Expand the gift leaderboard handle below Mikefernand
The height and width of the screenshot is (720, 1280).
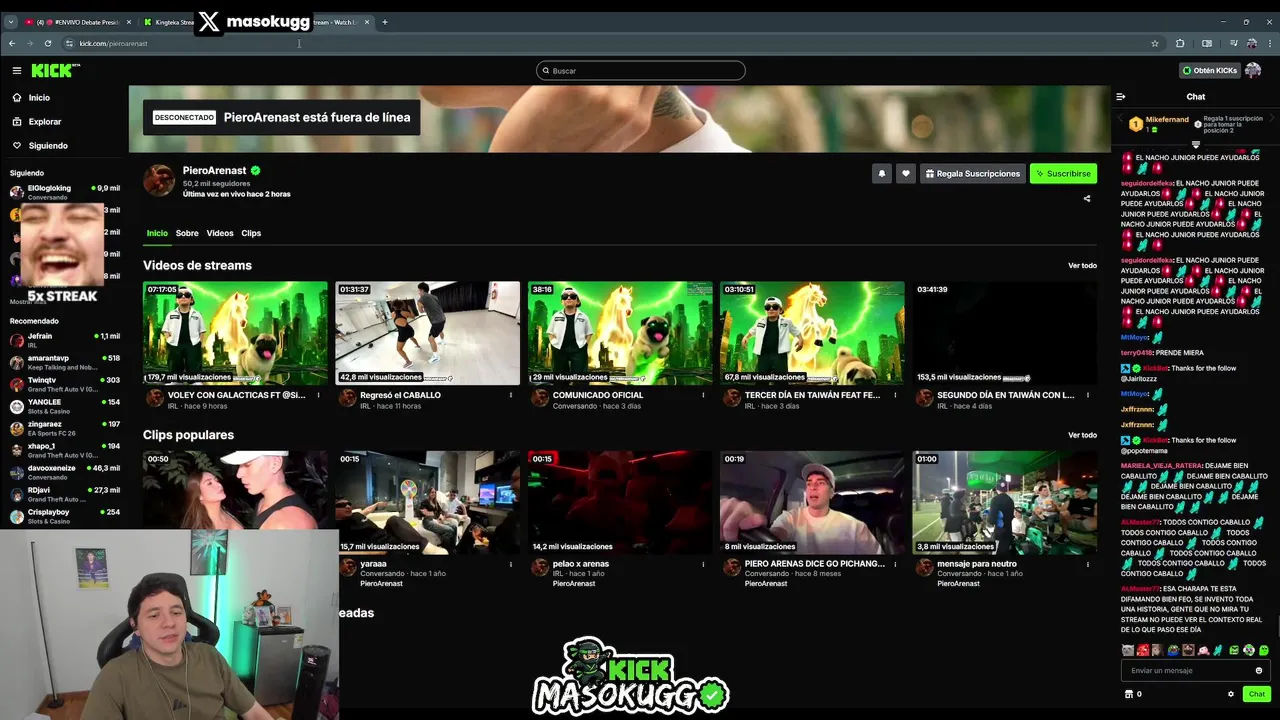point(1196,145)
